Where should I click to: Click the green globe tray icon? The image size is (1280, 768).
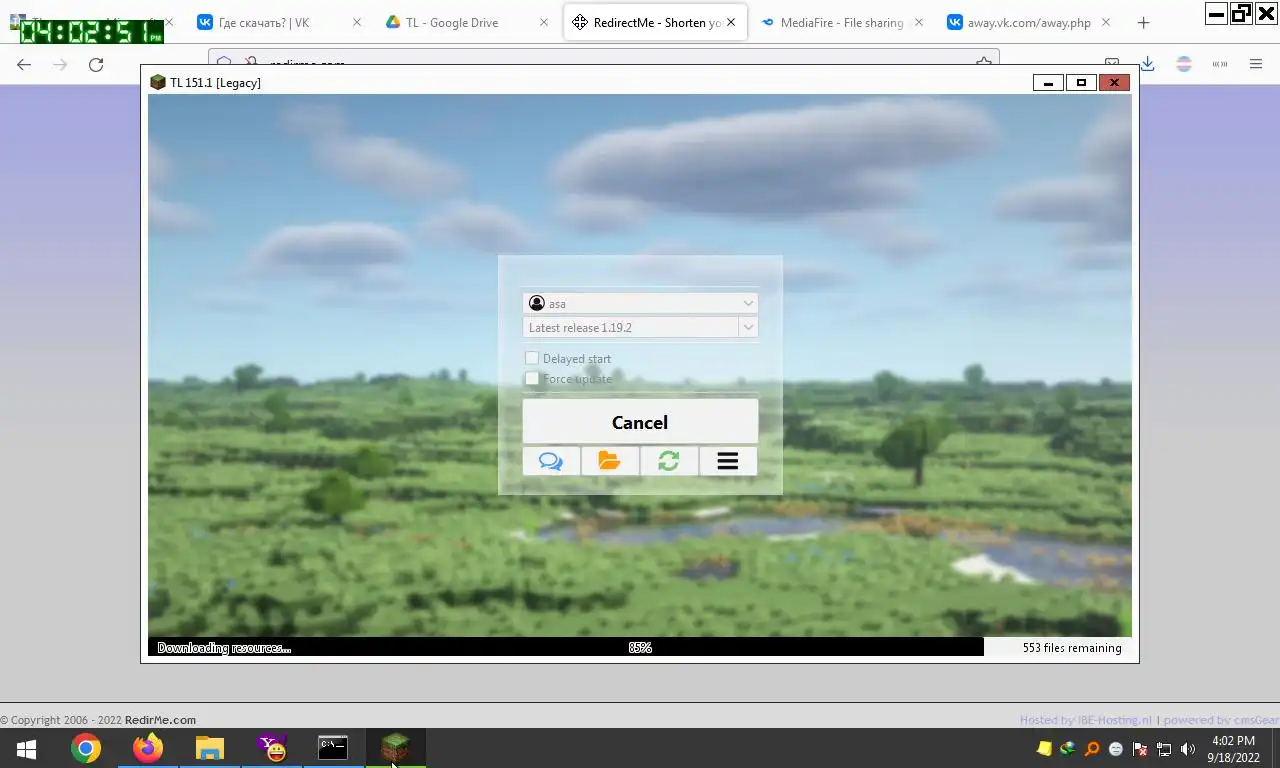(x=1068, y=748)
